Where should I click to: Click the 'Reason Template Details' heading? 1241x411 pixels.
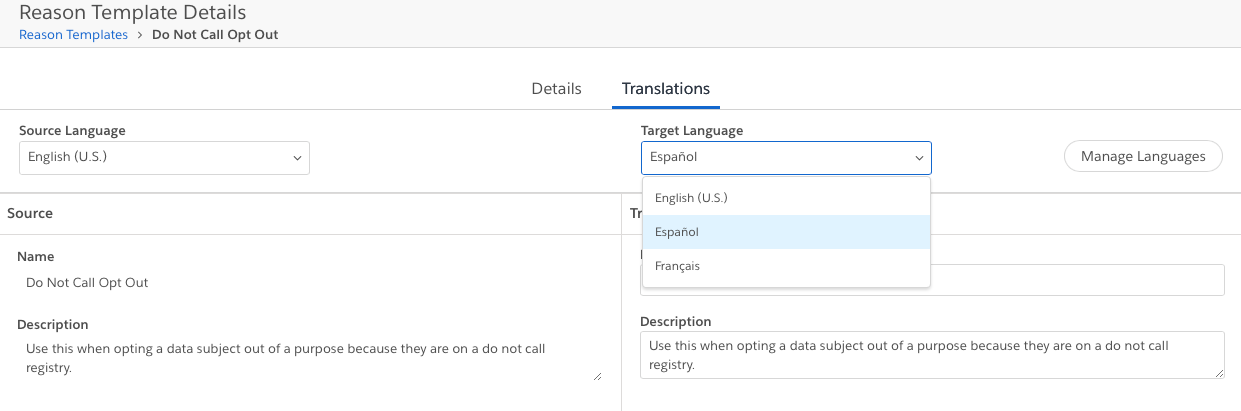click(133, 13)
